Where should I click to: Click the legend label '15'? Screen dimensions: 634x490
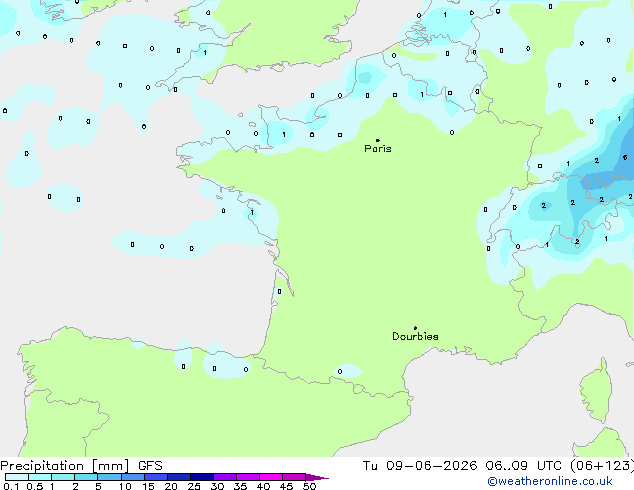click(148, 486)
